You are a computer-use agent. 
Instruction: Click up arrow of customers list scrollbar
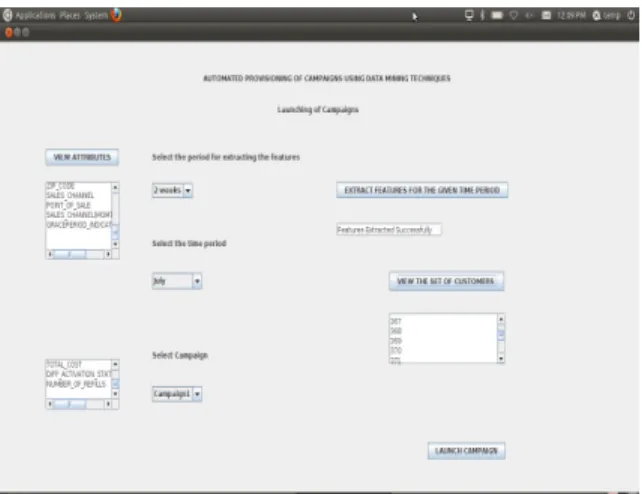[501, 319]
